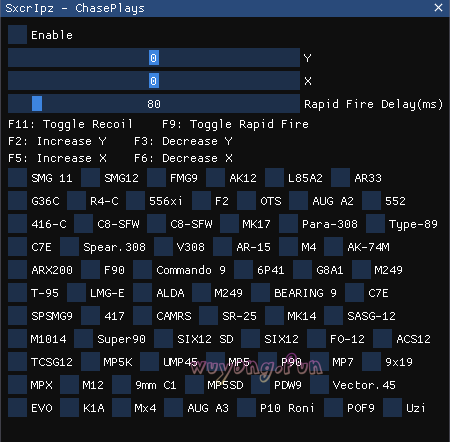Check the ACS12 option

(382, 339)
